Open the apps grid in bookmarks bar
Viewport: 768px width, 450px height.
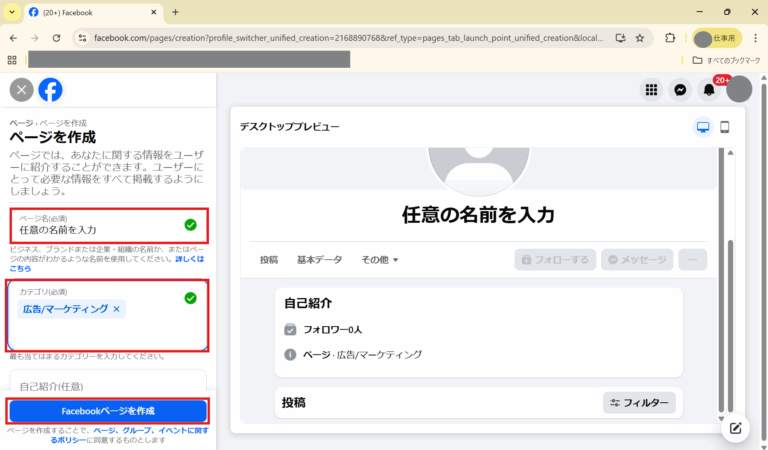pos(12,60)
